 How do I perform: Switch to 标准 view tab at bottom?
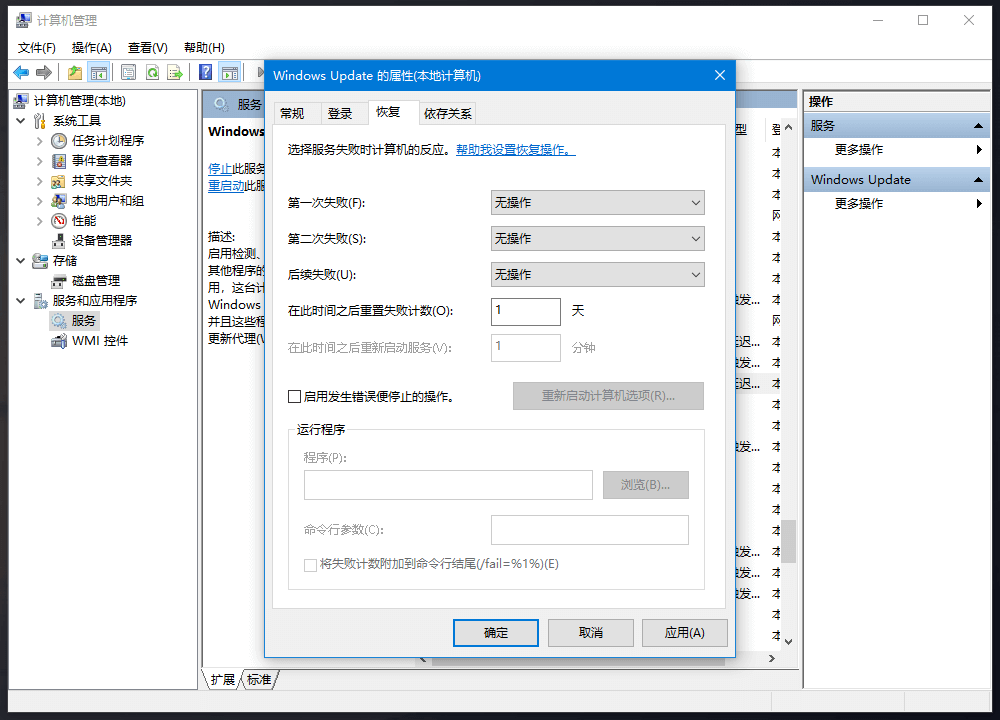click(x=259, y=680)
